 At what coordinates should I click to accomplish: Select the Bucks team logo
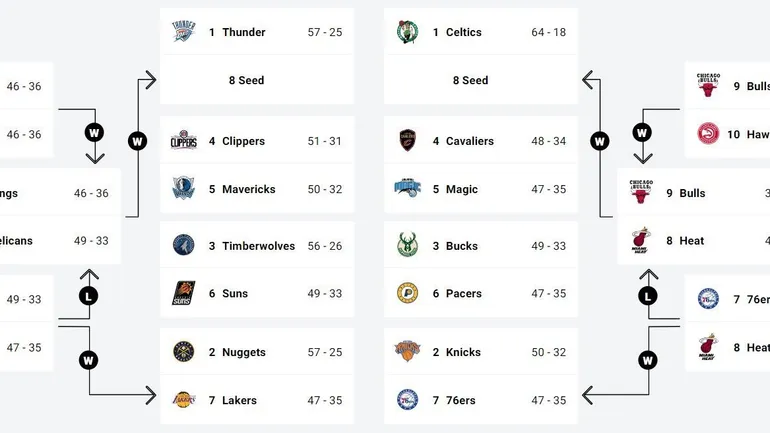(407, 245)
